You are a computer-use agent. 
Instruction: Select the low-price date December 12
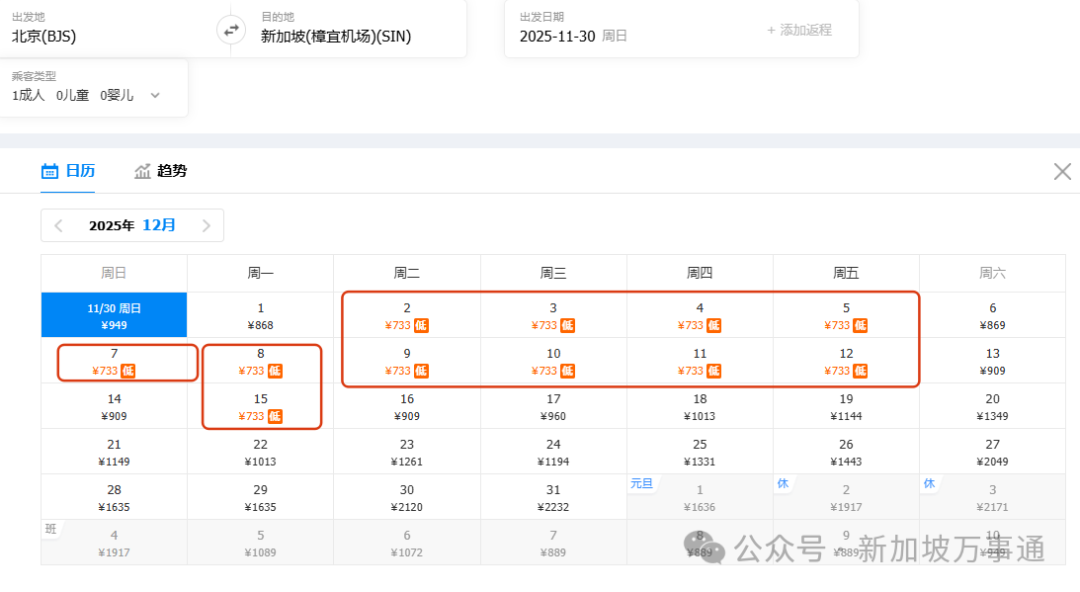(x=845, y=362)
